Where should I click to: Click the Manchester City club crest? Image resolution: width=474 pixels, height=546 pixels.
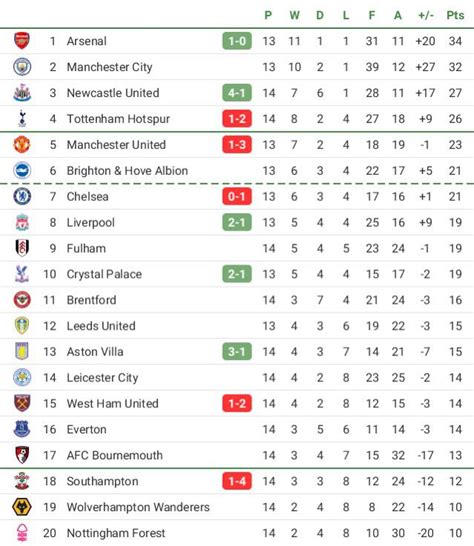[22, 67]
